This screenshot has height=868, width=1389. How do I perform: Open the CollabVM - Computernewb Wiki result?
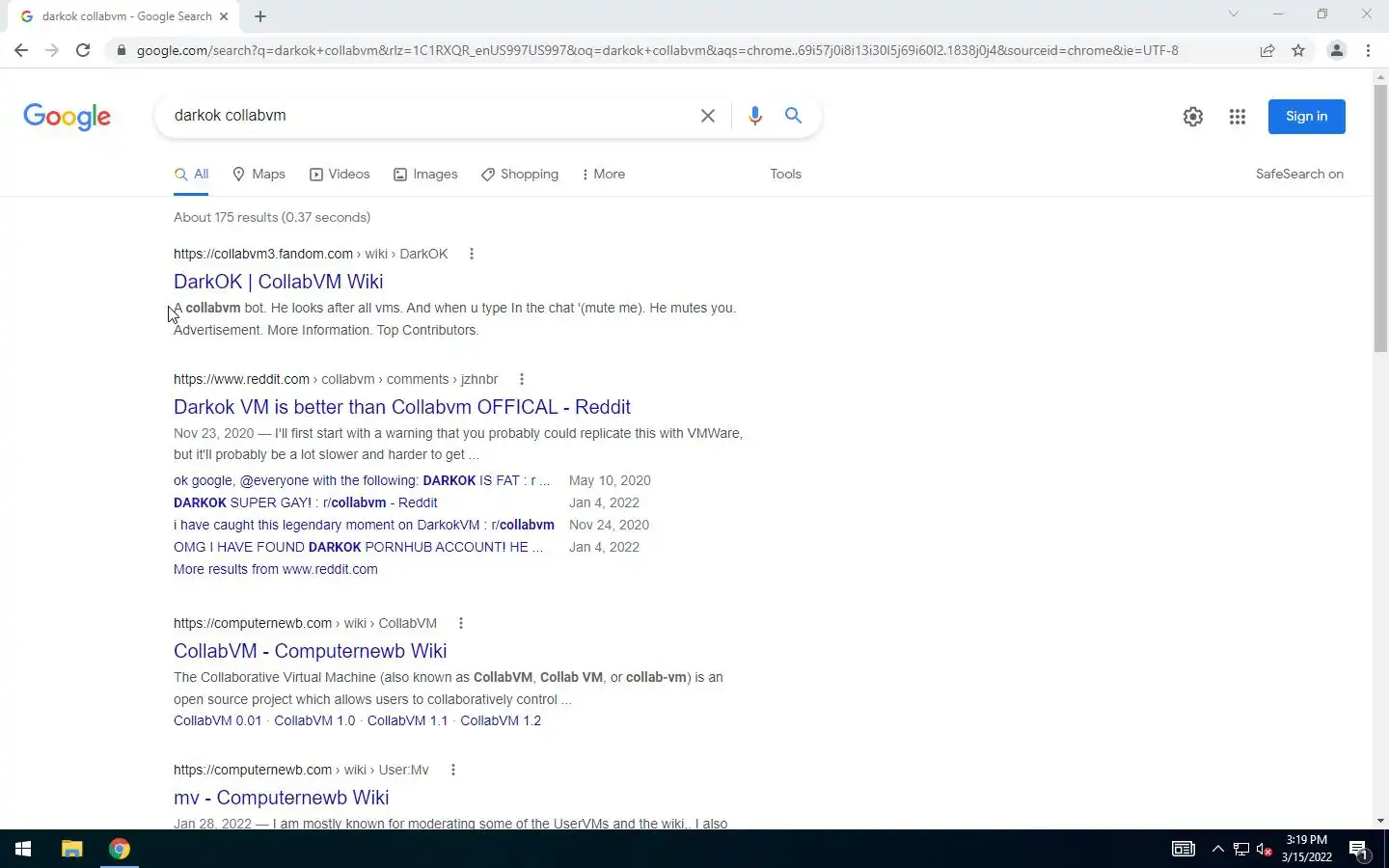point(310,651)
